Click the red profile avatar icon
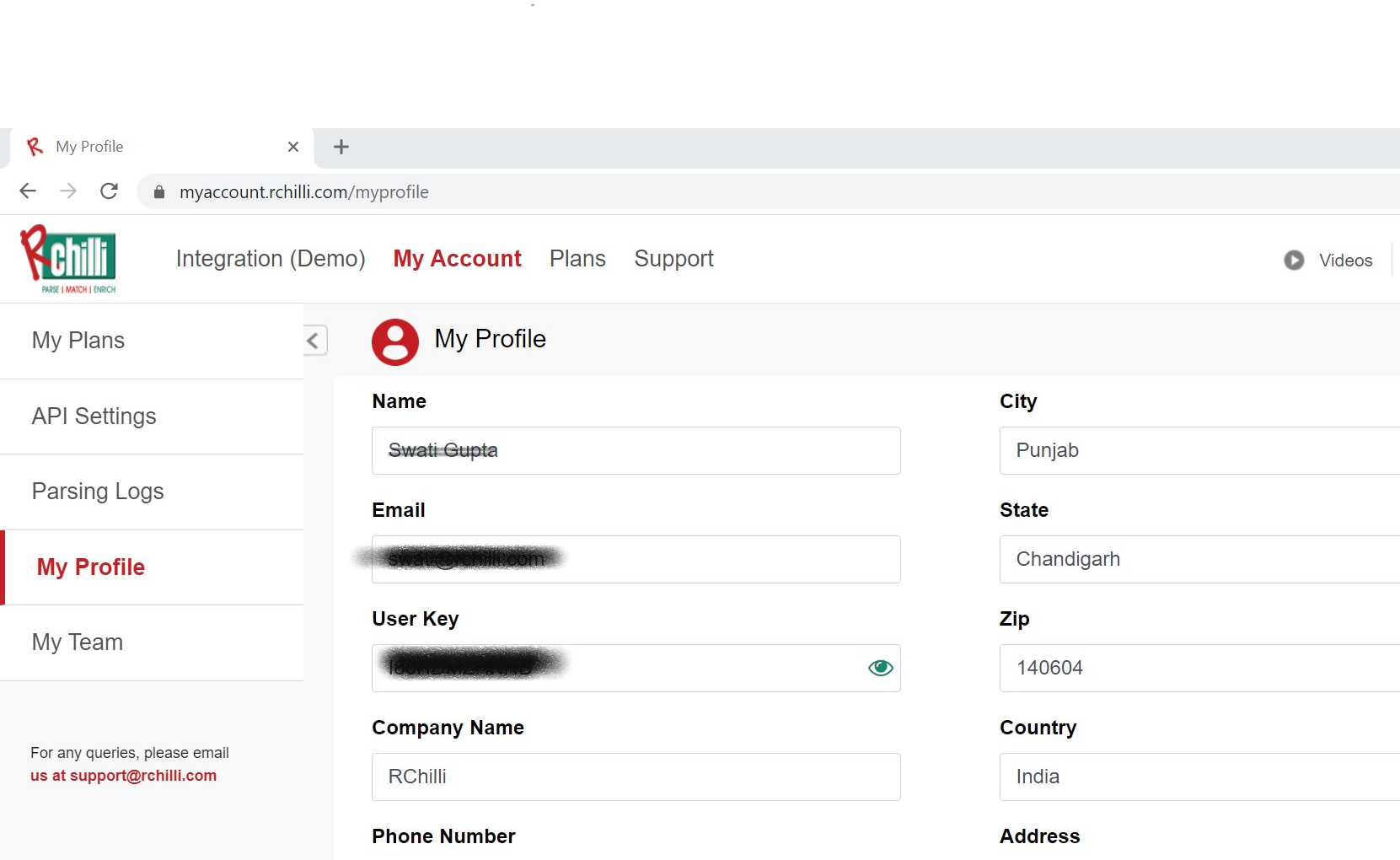The height and width of the screenshot is (860, 1400). click(x=395, y=341)
